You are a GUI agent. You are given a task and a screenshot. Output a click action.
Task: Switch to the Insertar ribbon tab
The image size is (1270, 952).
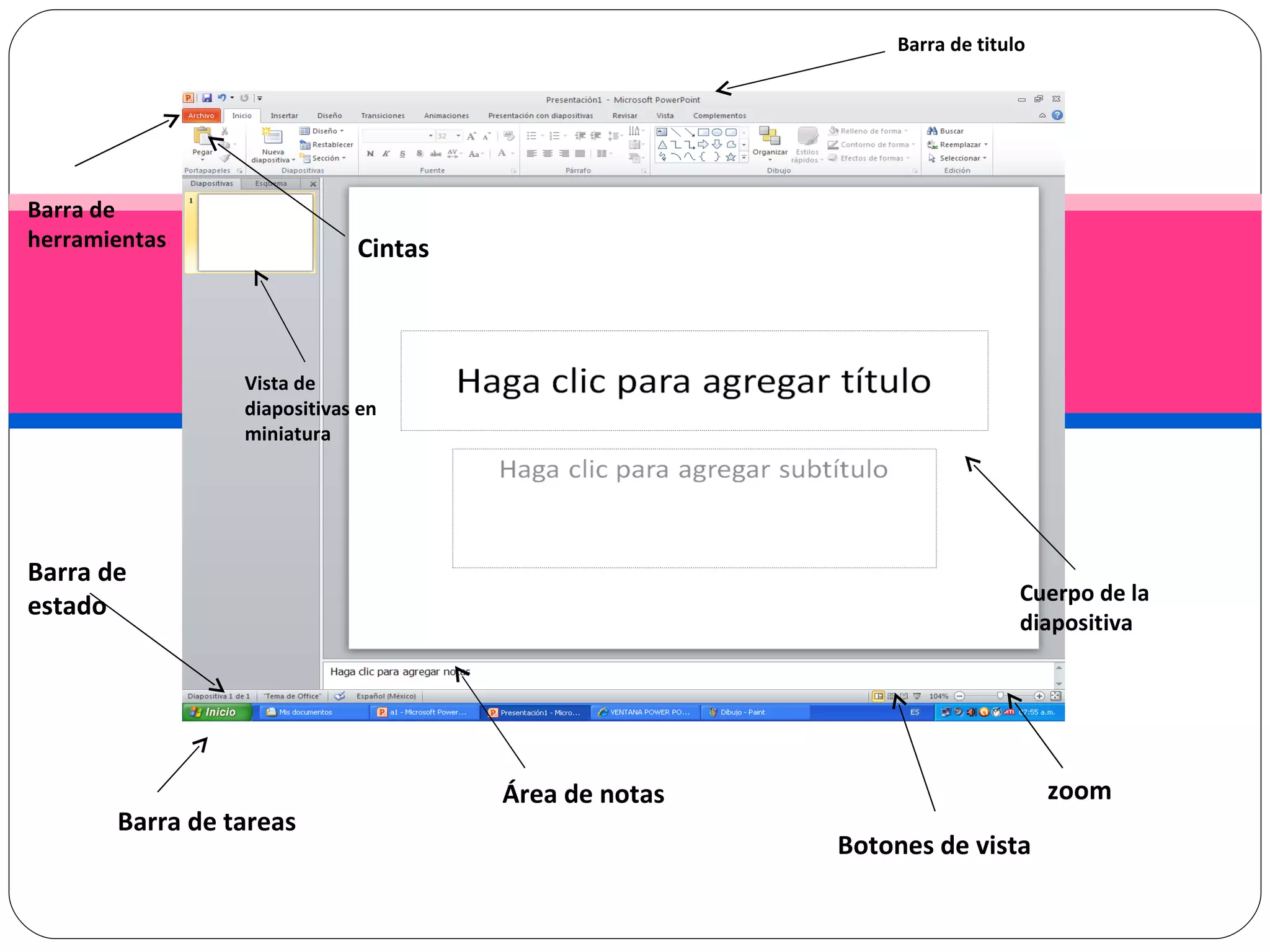point(284,116)
